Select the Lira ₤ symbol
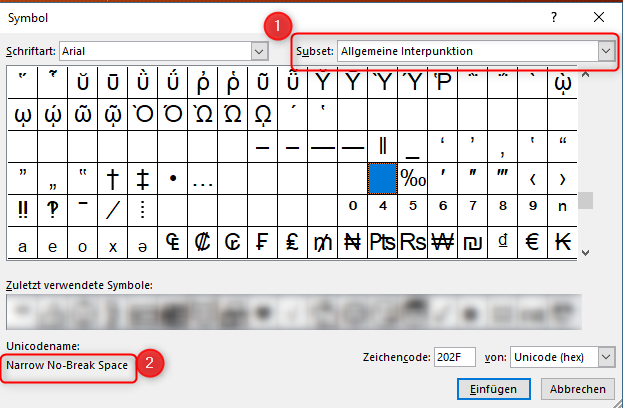This screenshot has width=623, height=408. coord(292,243)
